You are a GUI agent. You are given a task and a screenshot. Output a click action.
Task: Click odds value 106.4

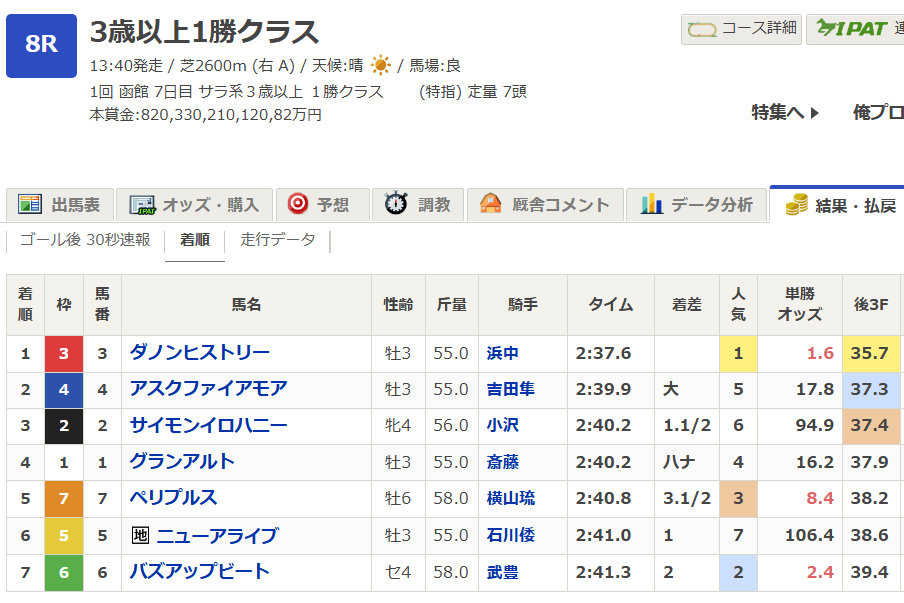tap(809, 536)
